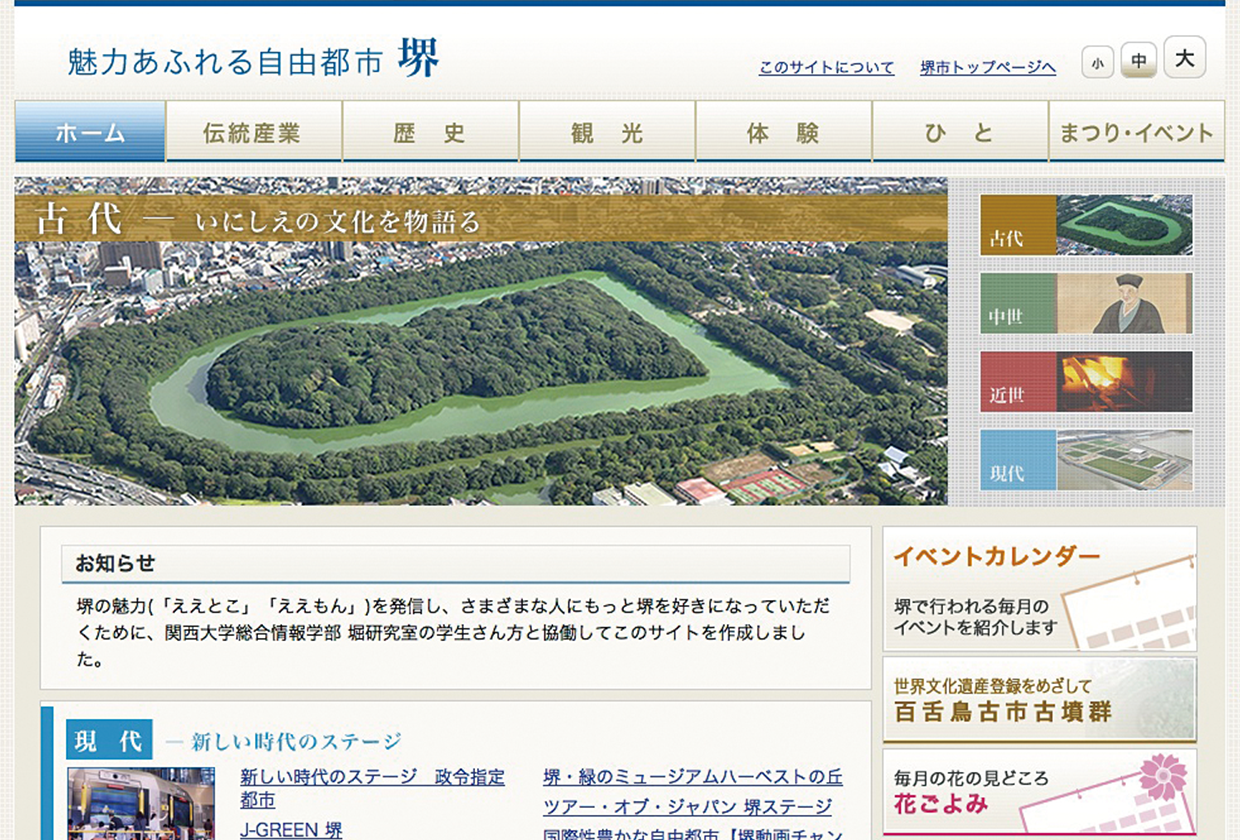Choose the 近世 era thumbnail
Screen dimensions: 1240x840
[1086, 382]
